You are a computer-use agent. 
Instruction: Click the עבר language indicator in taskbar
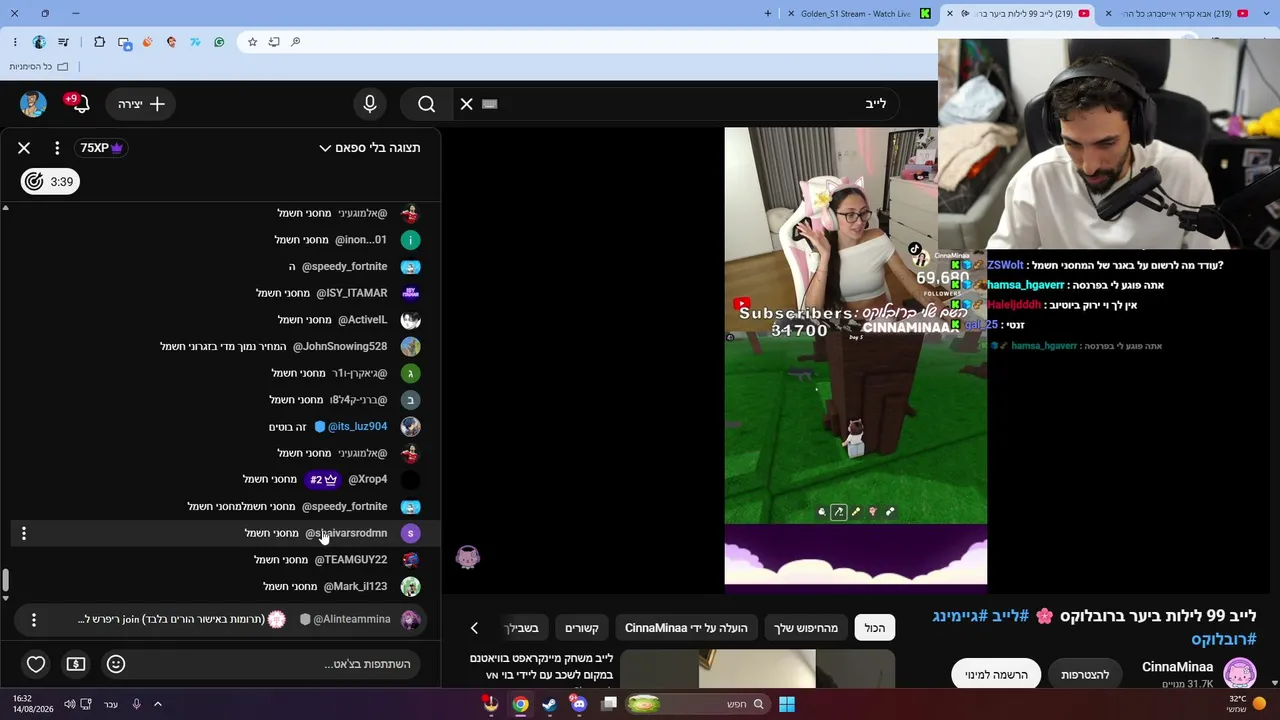(x=111, y=704)
